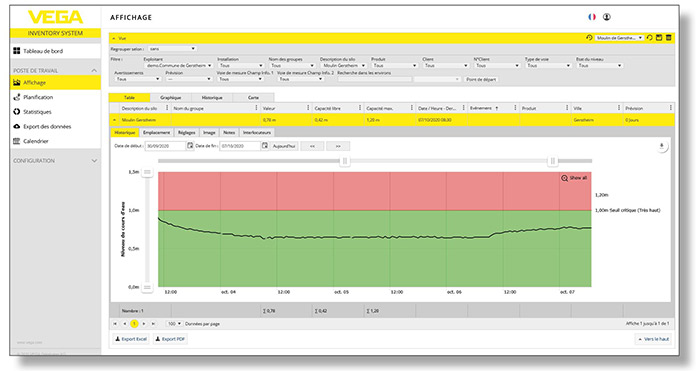Switch to the Emplacement sub-tab
This screenshot has width=700, height=371.
click(x=156, y=133)
